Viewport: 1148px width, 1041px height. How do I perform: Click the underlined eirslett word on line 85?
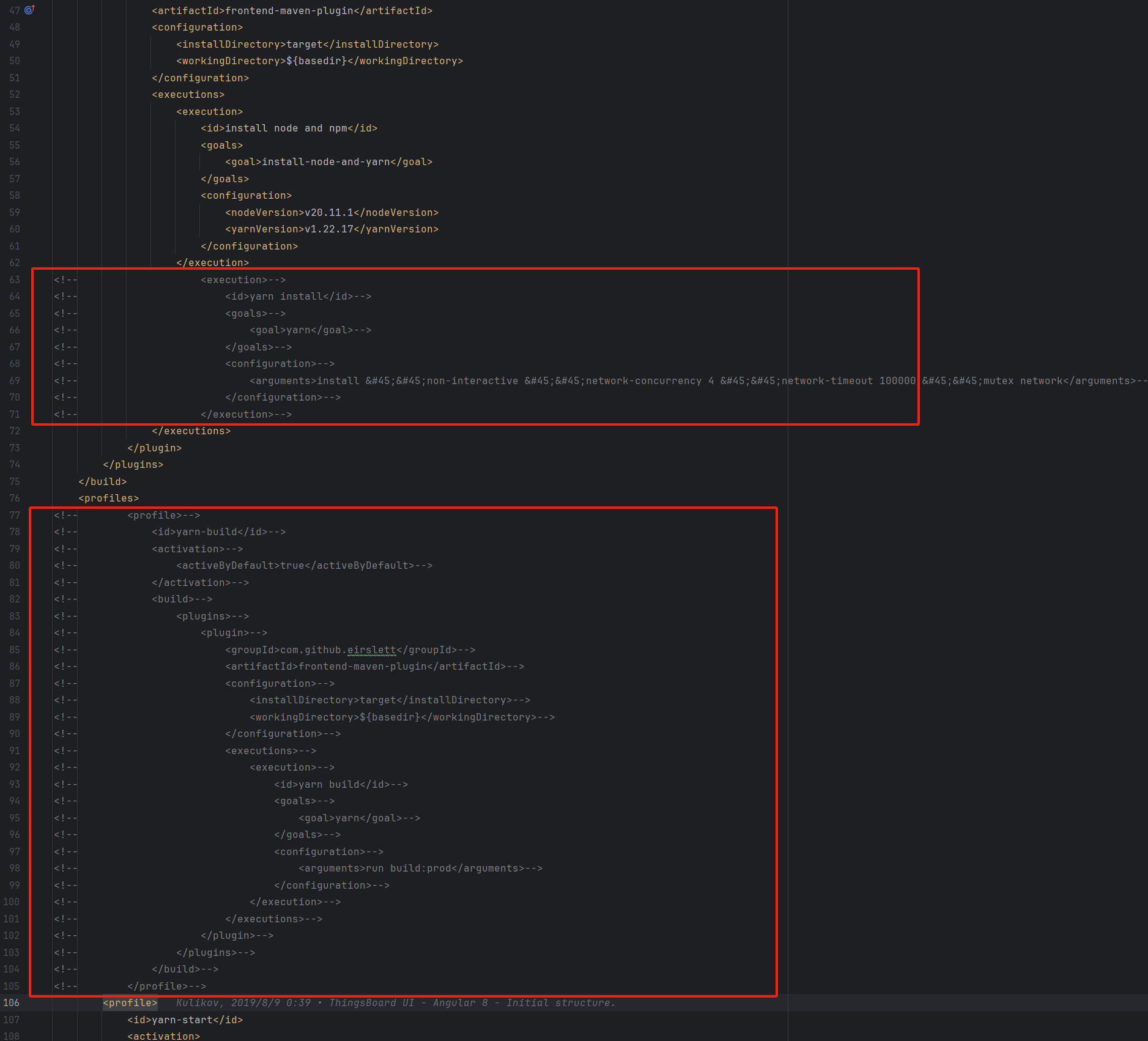click(371, 650)
